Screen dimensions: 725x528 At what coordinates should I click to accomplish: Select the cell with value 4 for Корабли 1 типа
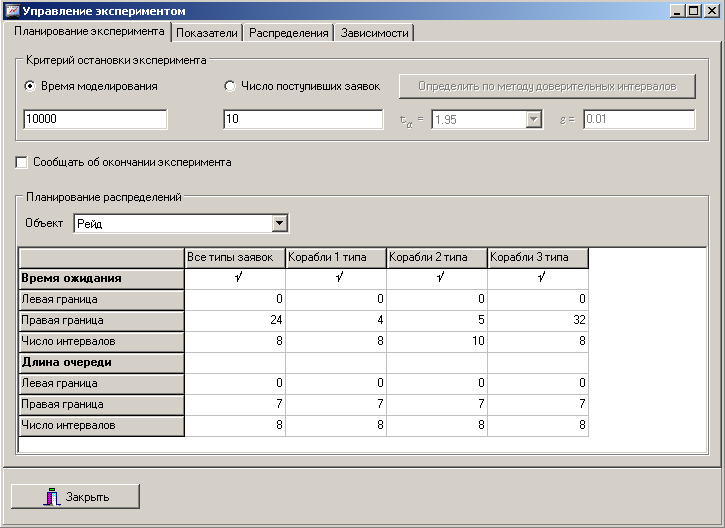point(336,320)
